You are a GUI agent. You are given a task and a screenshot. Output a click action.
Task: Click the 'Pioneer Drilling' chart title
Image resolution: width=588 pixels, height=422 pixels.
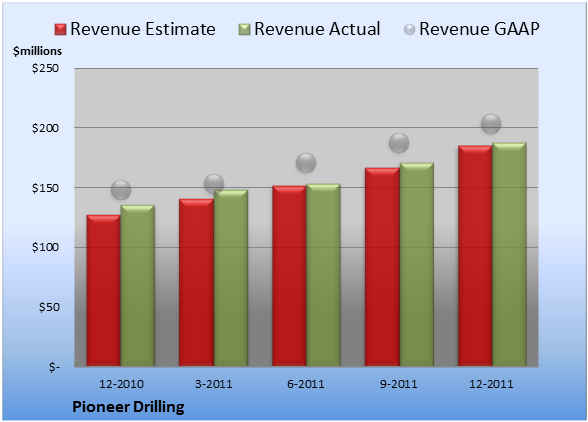pyautogui.click(x=128, y=407)
